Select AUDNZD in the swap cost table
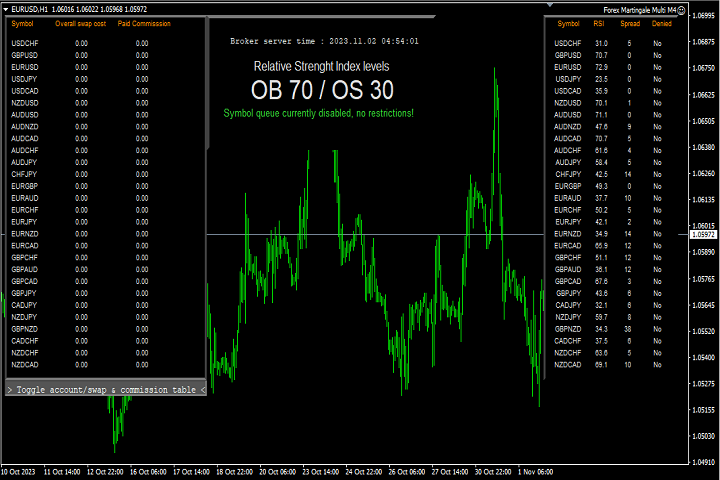This screenshot has width=720, height=480. tap(25, 127)
